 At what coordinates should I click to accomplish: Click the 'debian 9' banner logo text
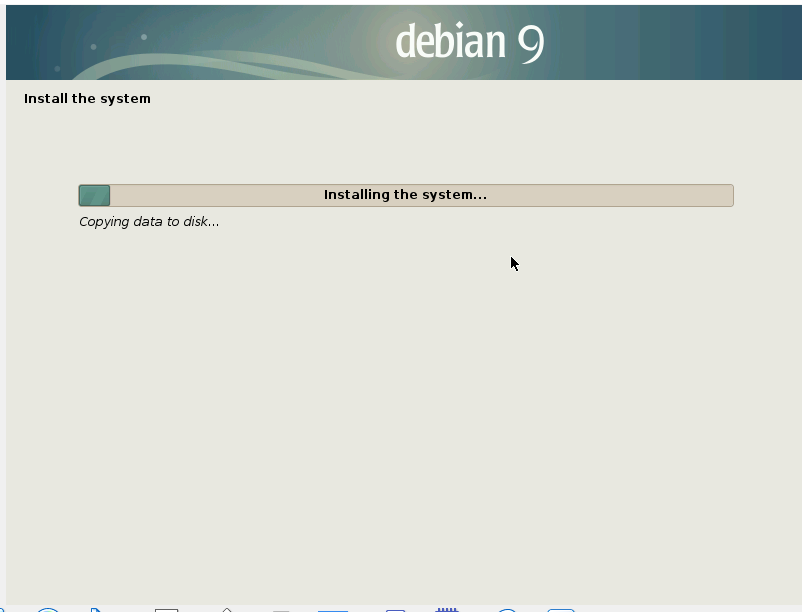470,42
